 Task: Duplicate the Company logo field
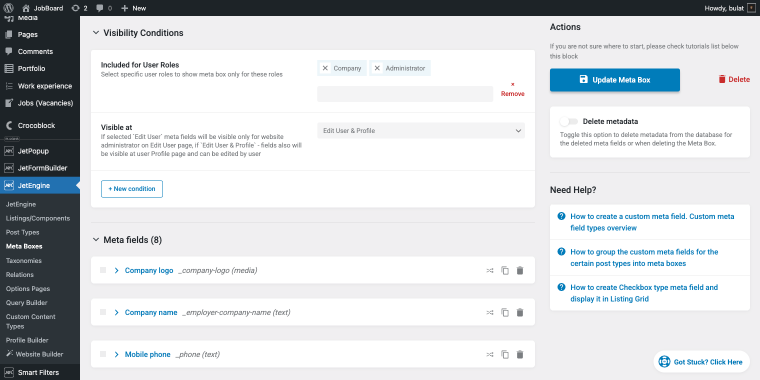tap(505, 270)
